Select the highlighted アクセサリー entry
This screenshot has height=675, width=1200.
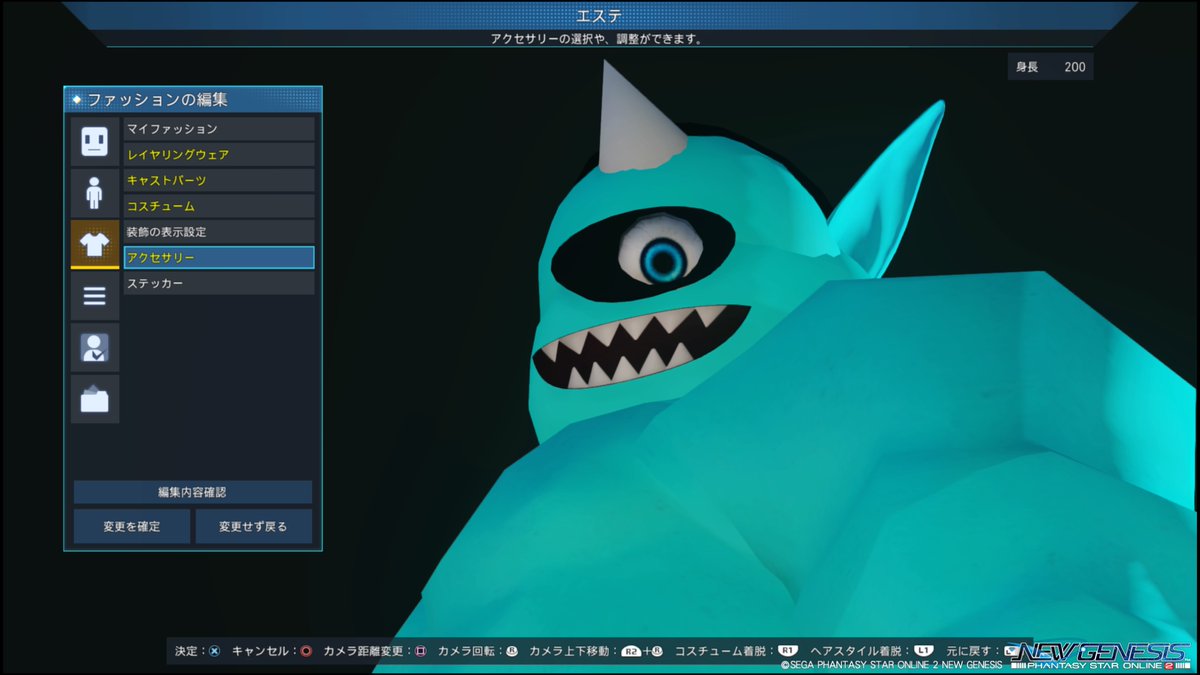(219, 258)
